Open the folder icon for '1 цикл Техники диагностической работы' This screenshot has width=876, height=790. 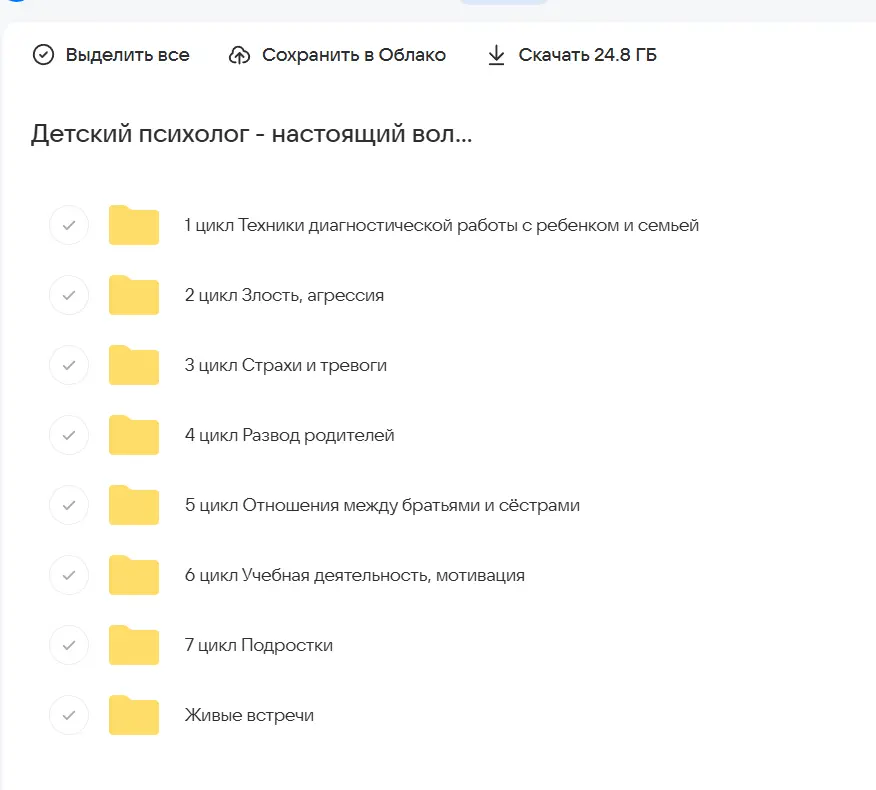pos(133,225)
